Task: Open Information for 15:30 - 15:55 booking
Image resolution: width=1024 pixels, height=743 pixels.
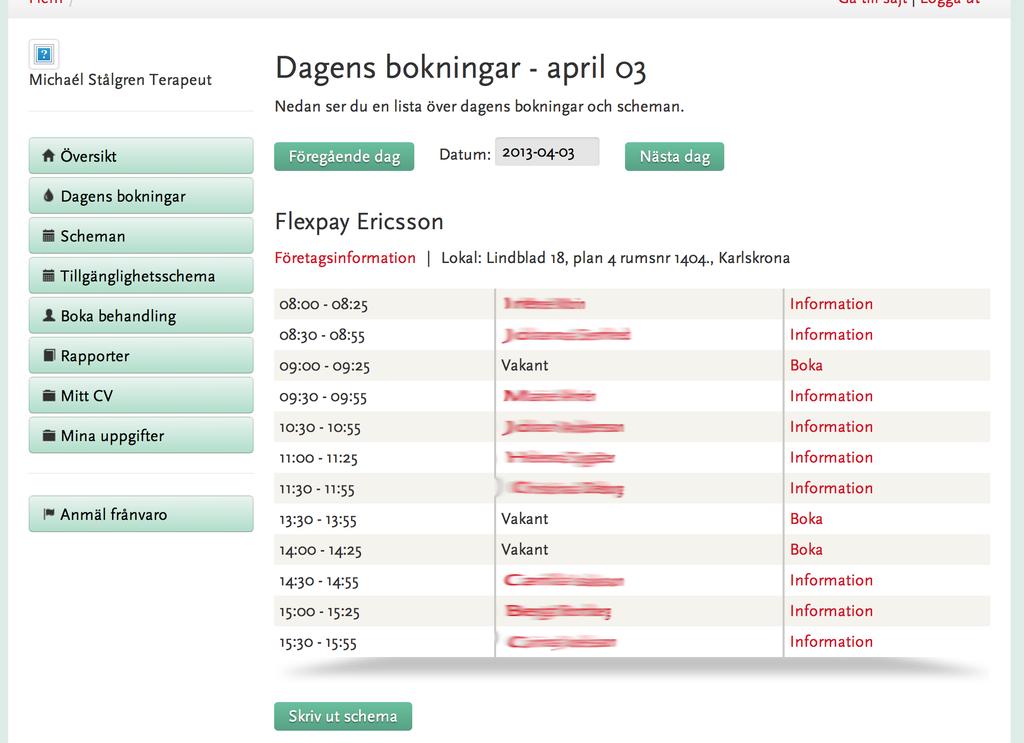Action: tap(831, 641)
